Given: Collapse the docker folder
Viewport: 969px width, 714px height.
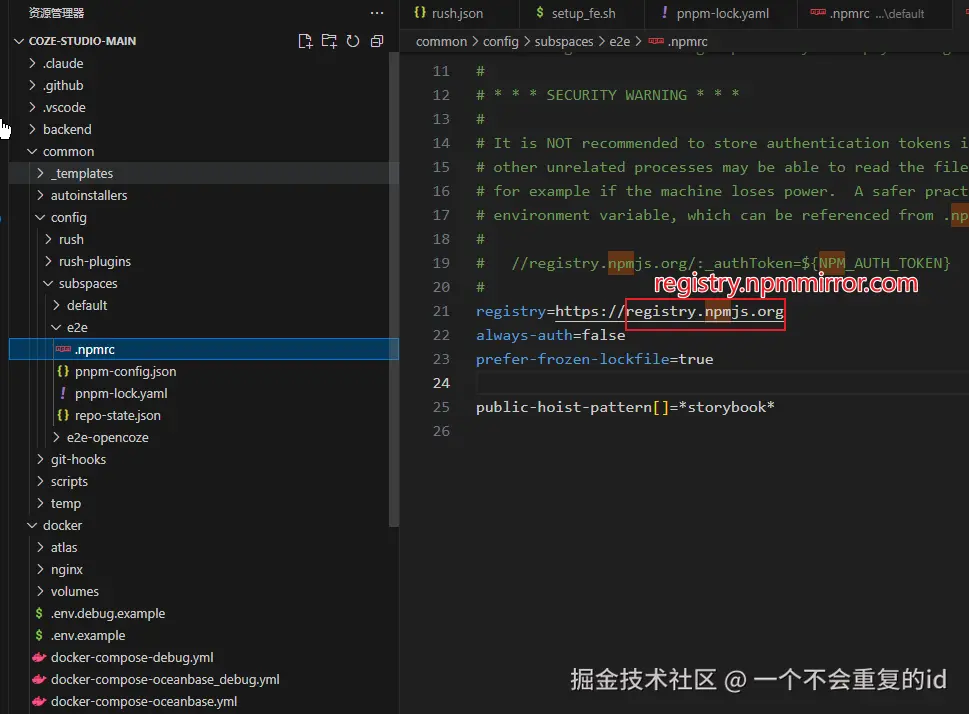Looking at the screenshot, I should pos(32,525).
